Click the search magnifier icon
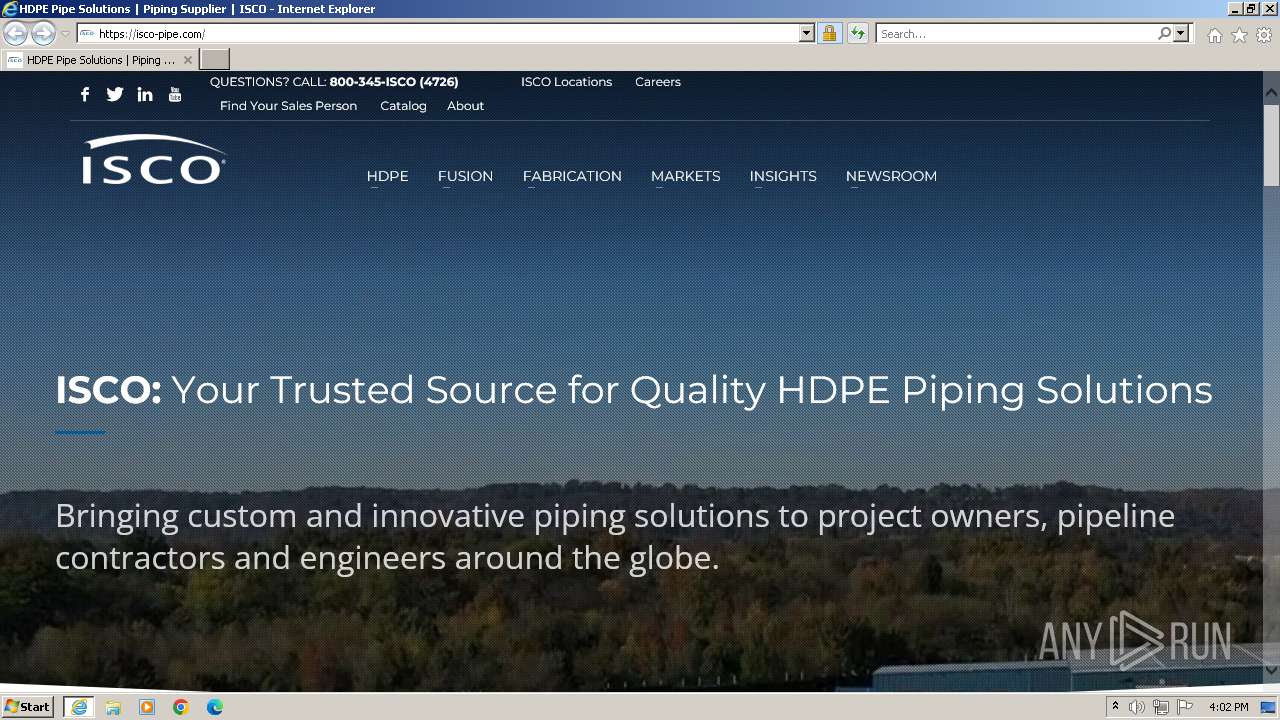Screen dimensions: 1280x720 pos(1164,33)
